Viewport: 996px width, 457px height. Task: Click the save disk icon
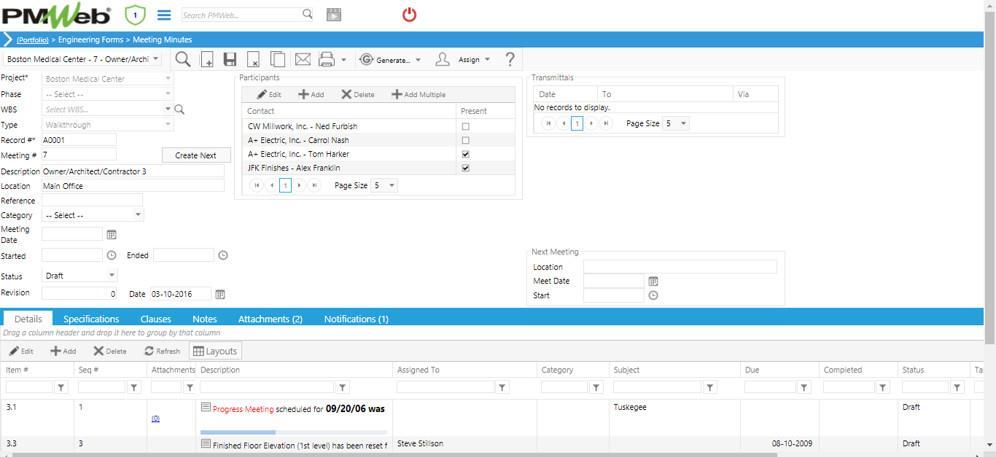(x=230, y=60)
